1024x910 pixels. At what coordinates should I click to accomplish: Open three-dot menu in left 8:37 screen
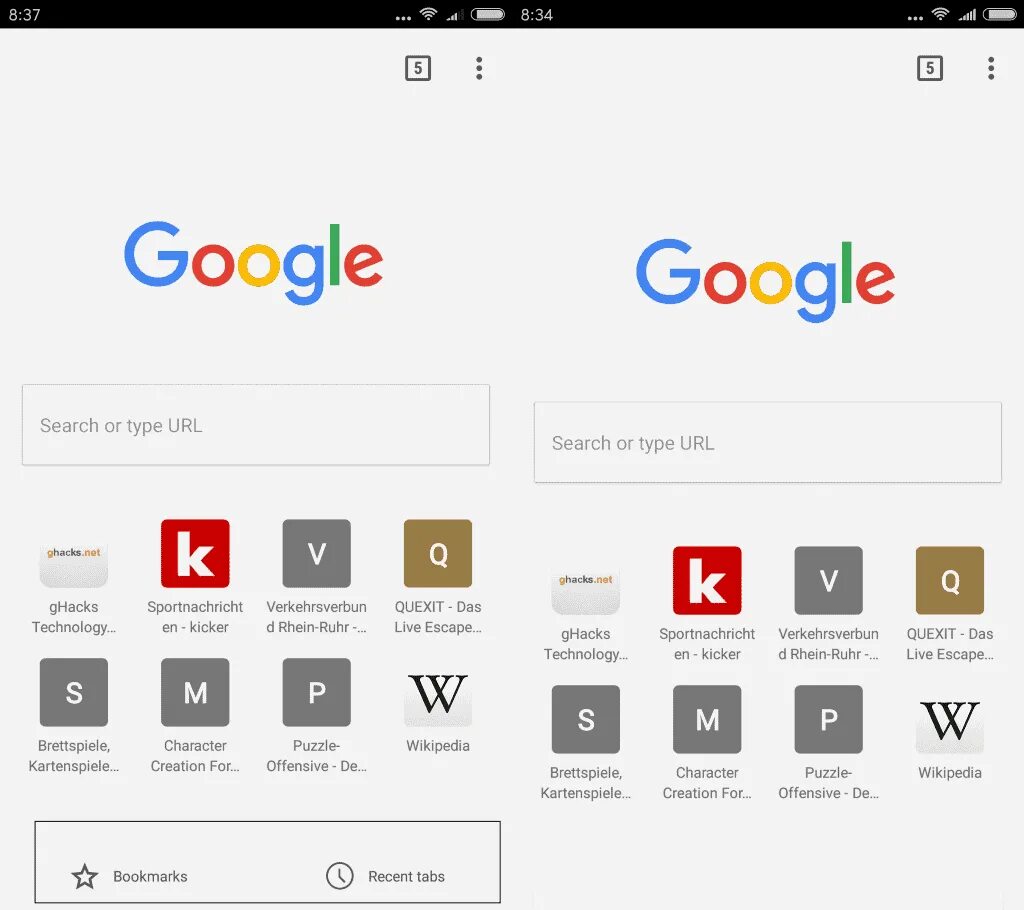coord(479,68)
